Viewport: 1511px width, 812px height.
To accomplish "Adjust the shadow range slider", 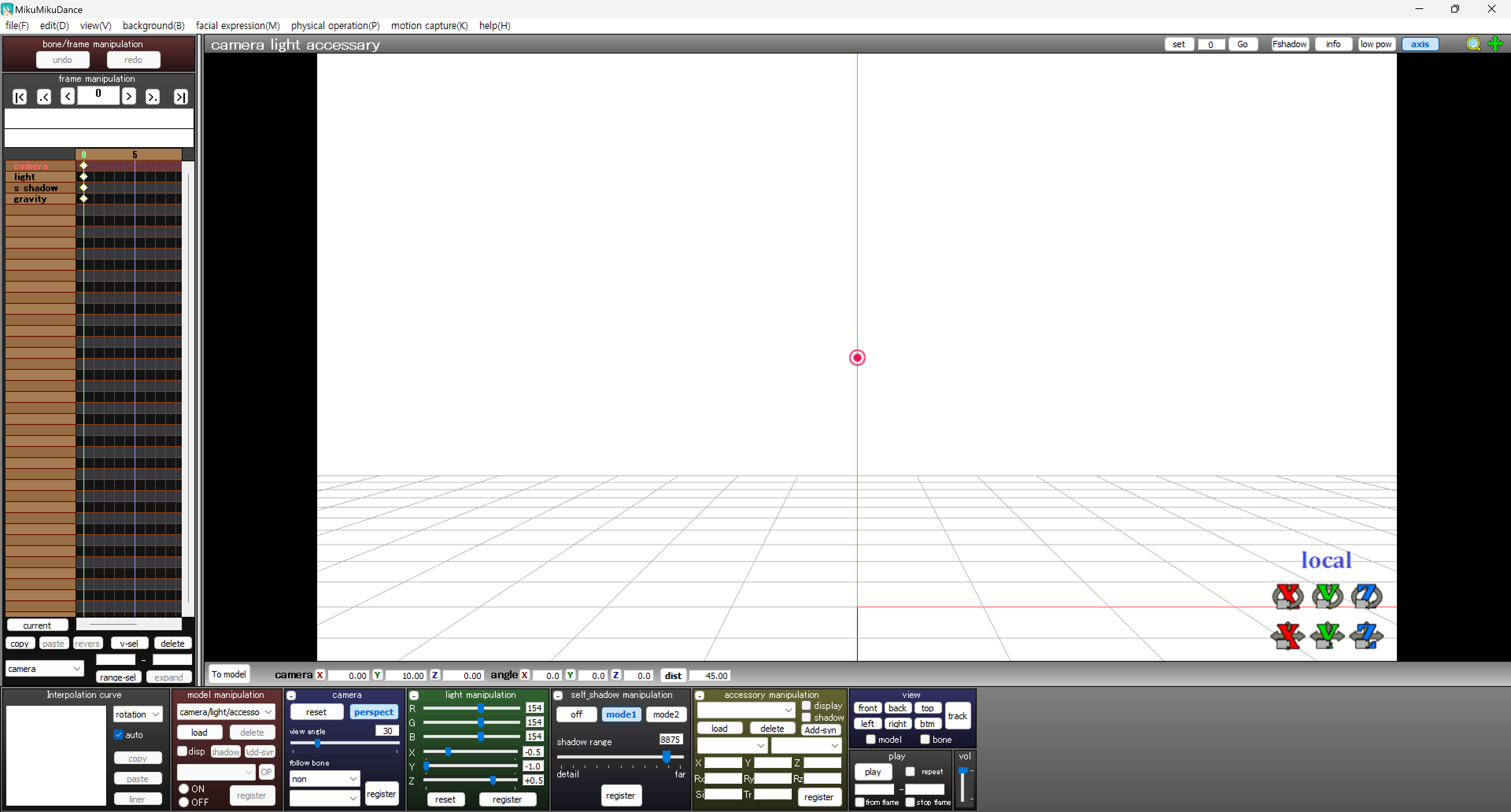I will [x=666, y=757].
